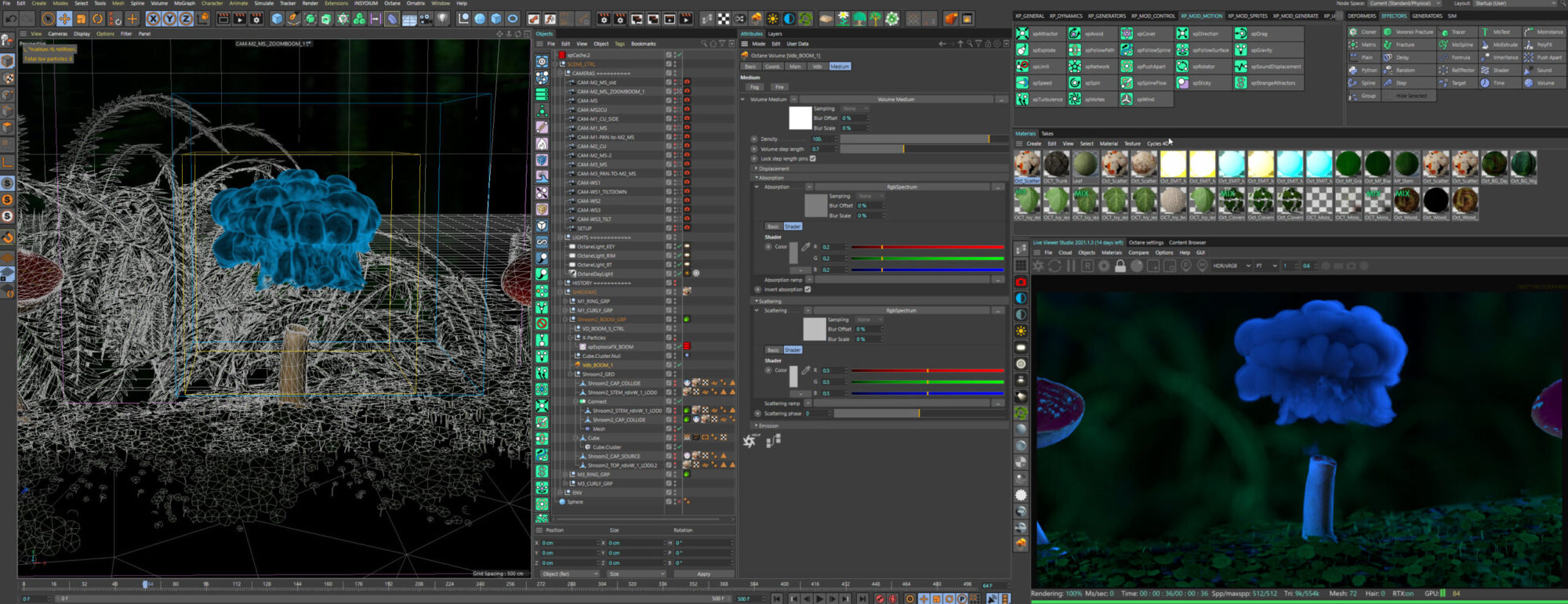Adjust the Volume step length slider

pos(923,149)
